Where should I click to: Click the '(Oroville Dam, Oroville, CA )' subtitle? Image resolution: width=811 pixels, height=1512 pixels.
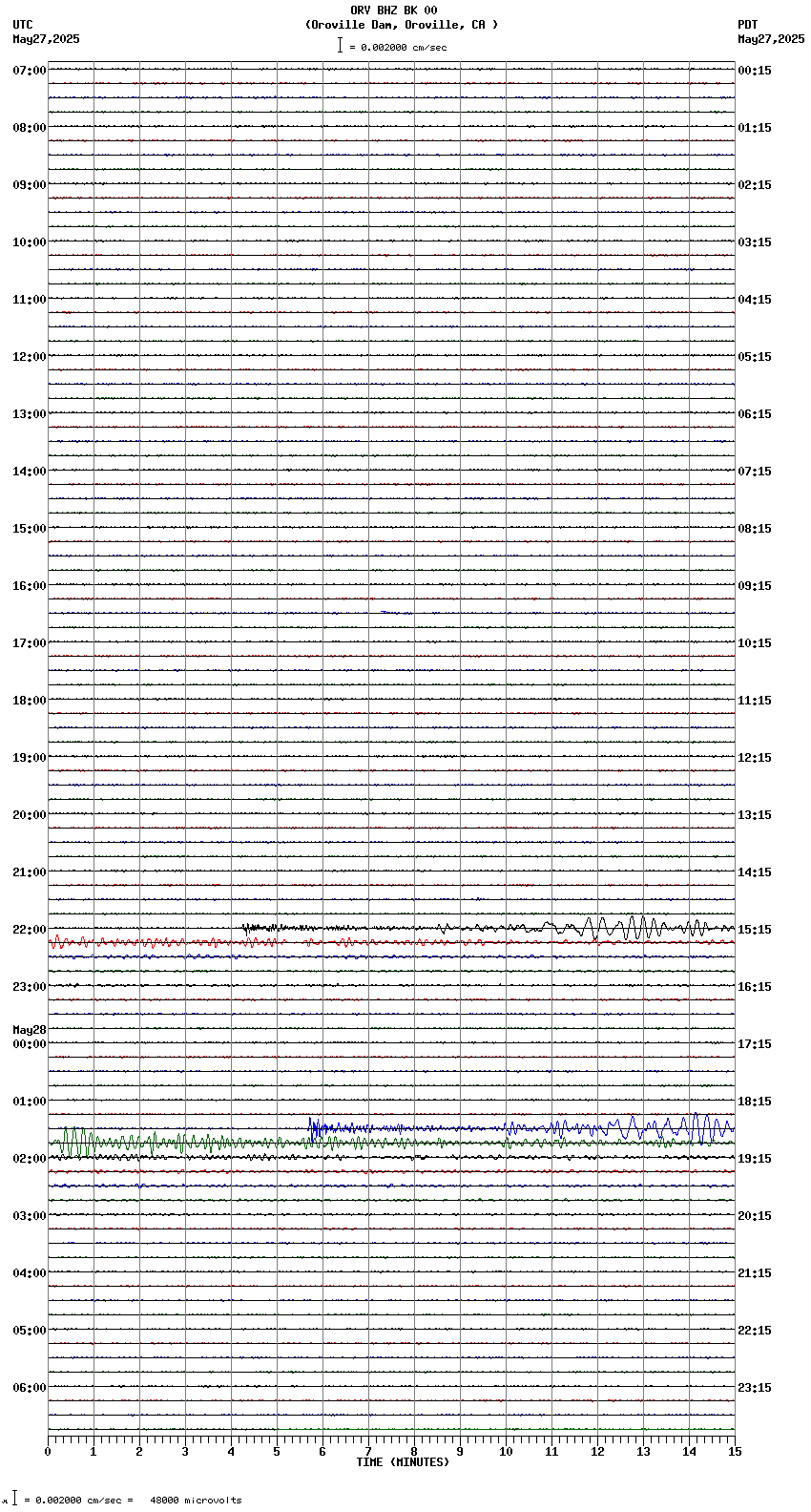tap(402, 25)
